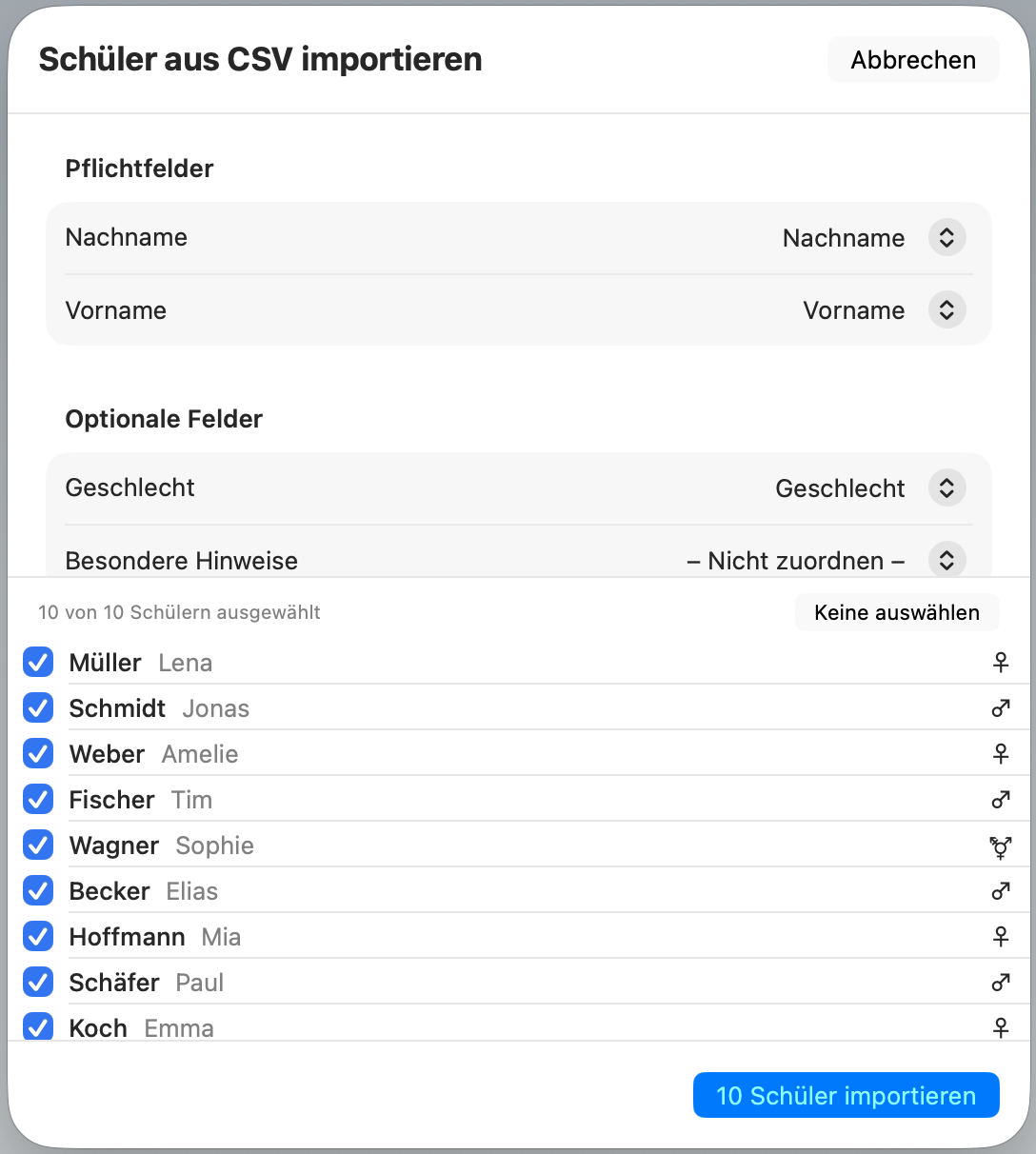Change the Geschlecht column assignment
Viewport: 1036px width, 1154px height.
(x=946, y=487)
